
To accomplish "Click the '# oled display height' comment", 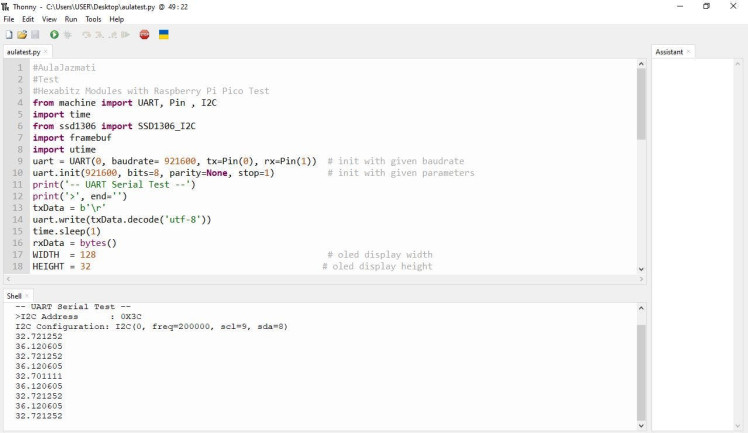I will 377,267.
